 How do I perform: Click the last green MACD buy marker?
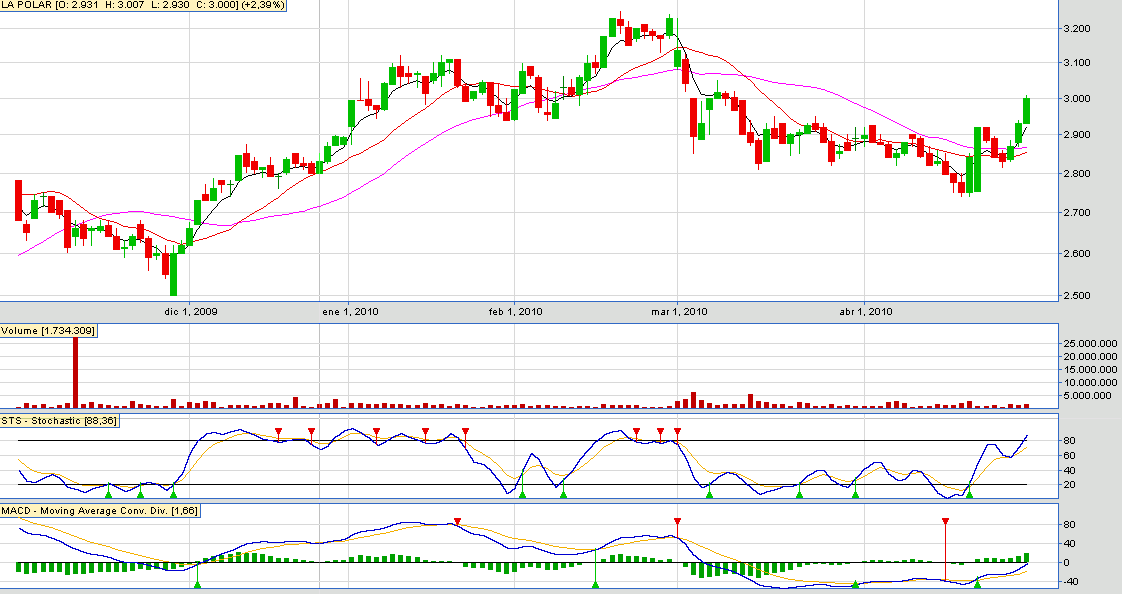977,584
